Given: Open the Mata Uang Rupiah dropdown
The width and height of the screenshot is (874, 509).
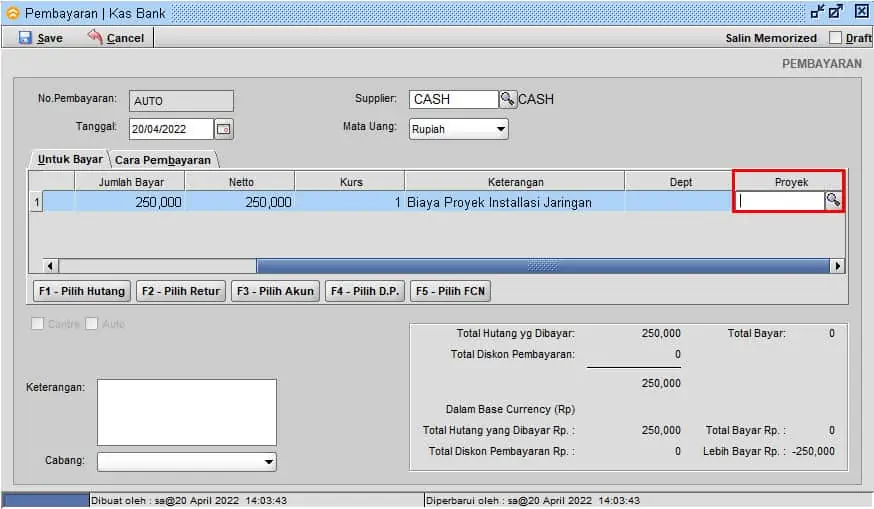Looking at the screenshot, I should (500, 129).
